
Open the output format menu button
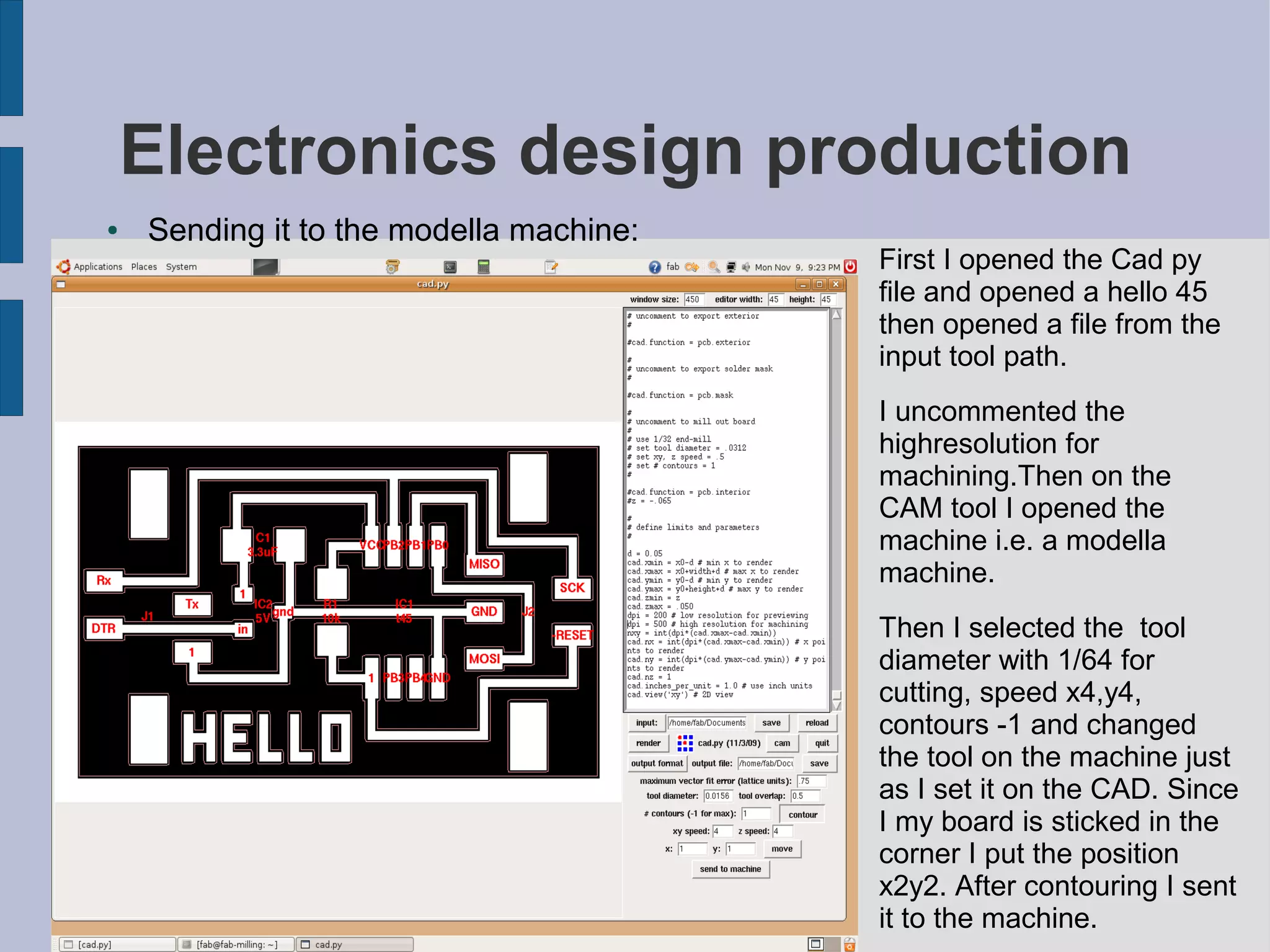[657, 763]
